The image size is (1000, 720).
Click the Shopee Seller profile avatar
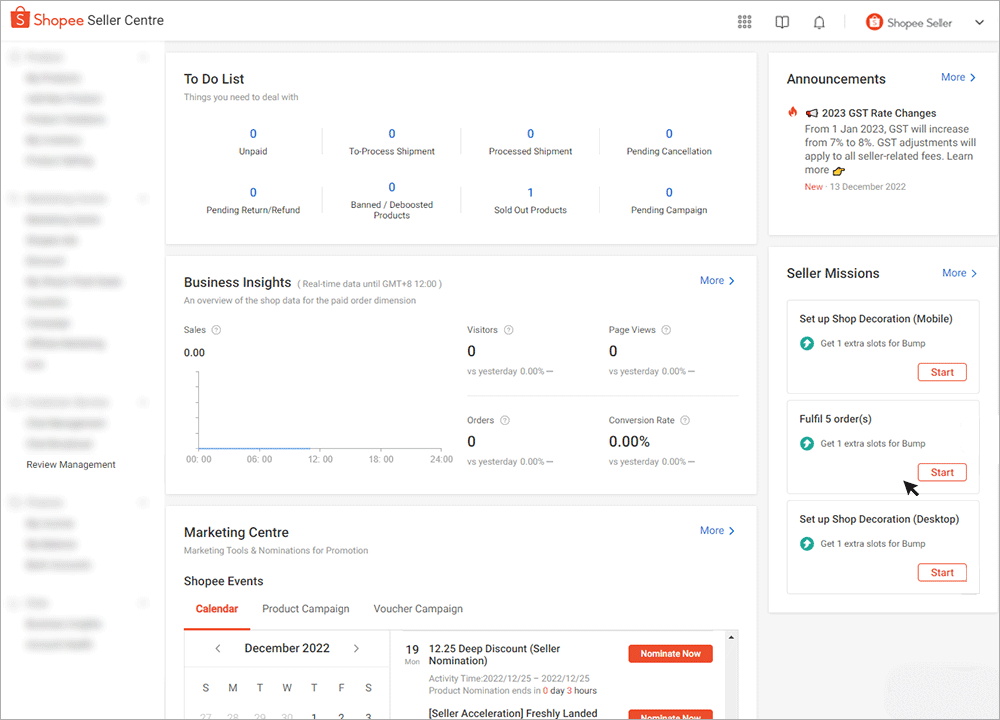coord(875,21)
